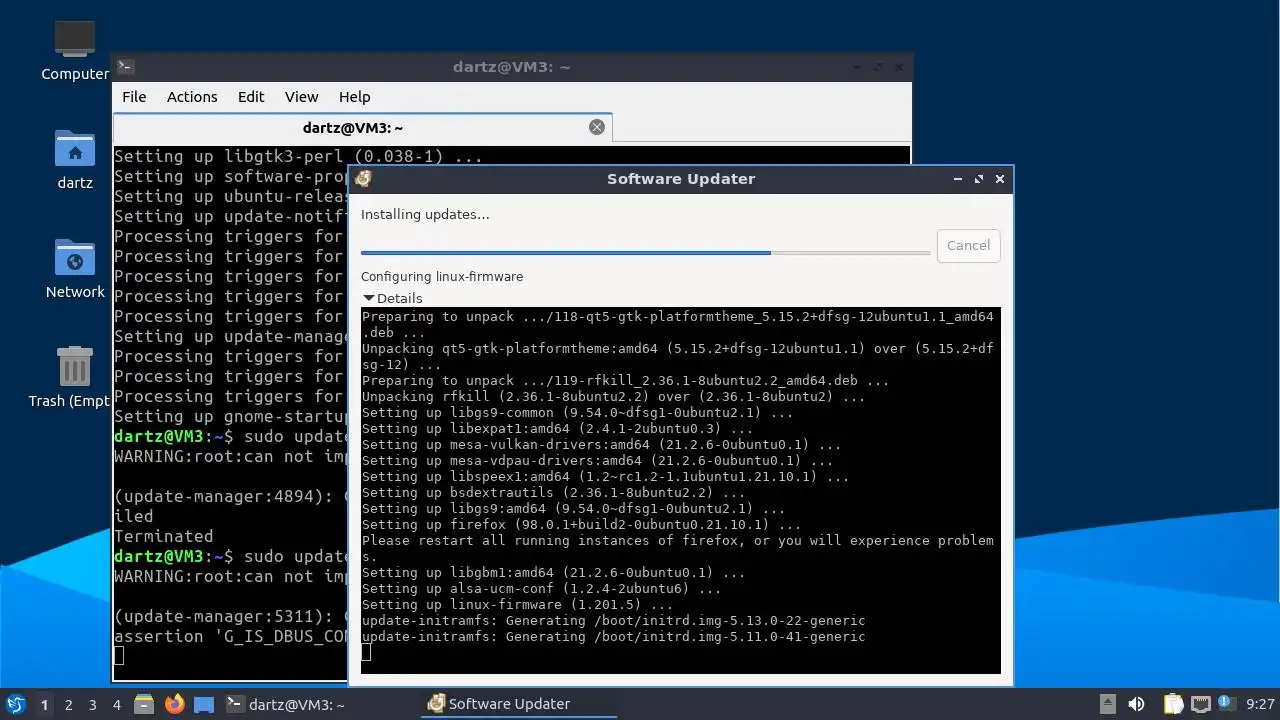Open the removable media eject tray icon

pos(1107,704)
